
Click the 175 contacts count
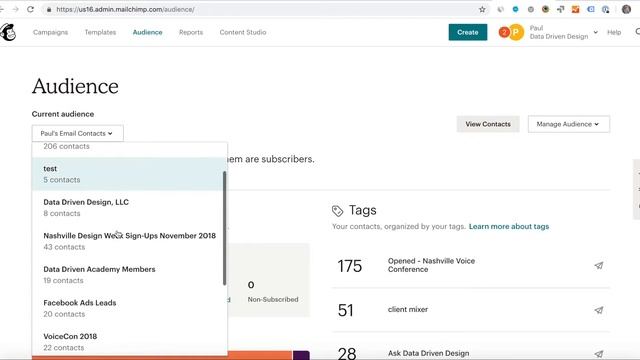coord(349,267)
